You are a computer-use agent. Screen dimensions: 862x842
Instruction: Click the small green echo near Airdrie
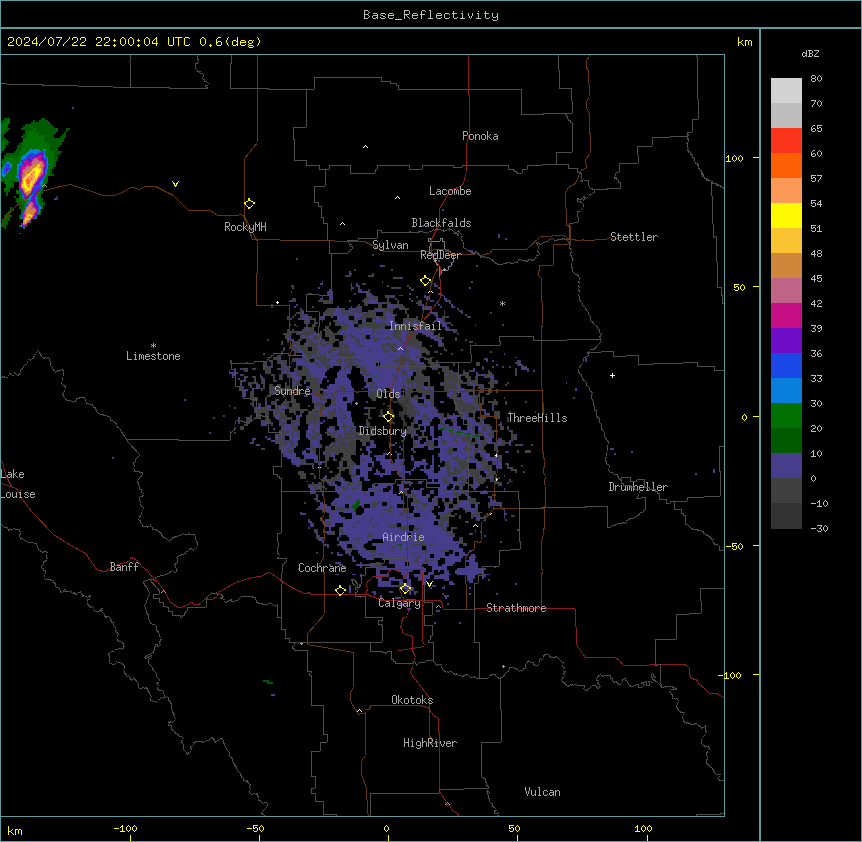pyautogui.click(x=356, y=505)
